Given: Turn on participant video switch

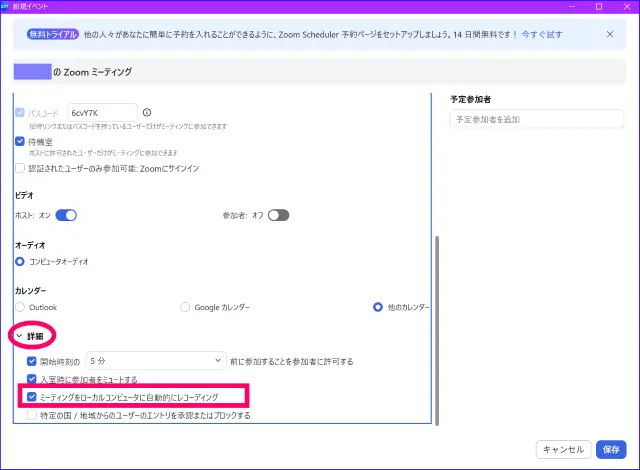Looking at the screenshot, I should (x=278, y=214).
